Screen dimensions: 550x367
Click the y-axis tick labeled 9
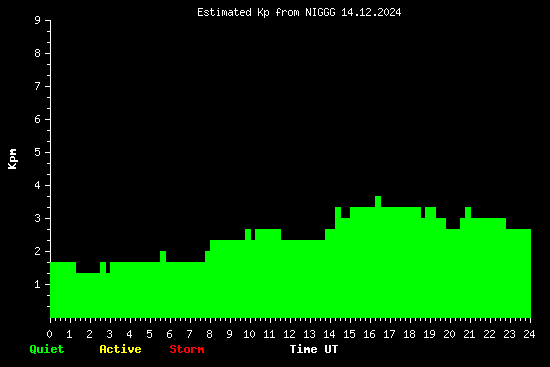[x=38, y=20]
